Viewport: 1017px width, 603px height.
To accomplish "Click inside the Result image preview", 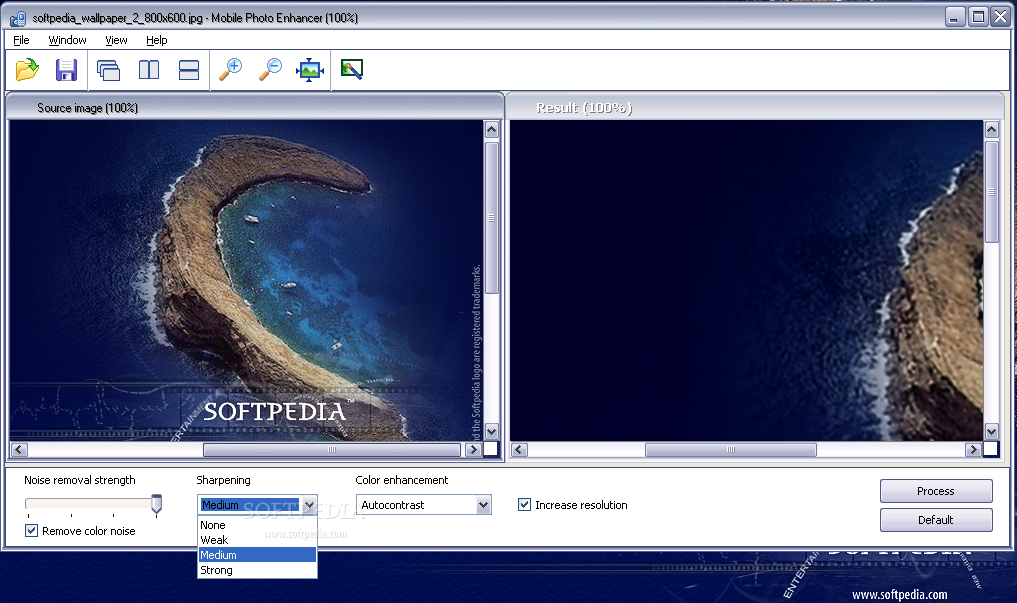I will coord(747,280).
